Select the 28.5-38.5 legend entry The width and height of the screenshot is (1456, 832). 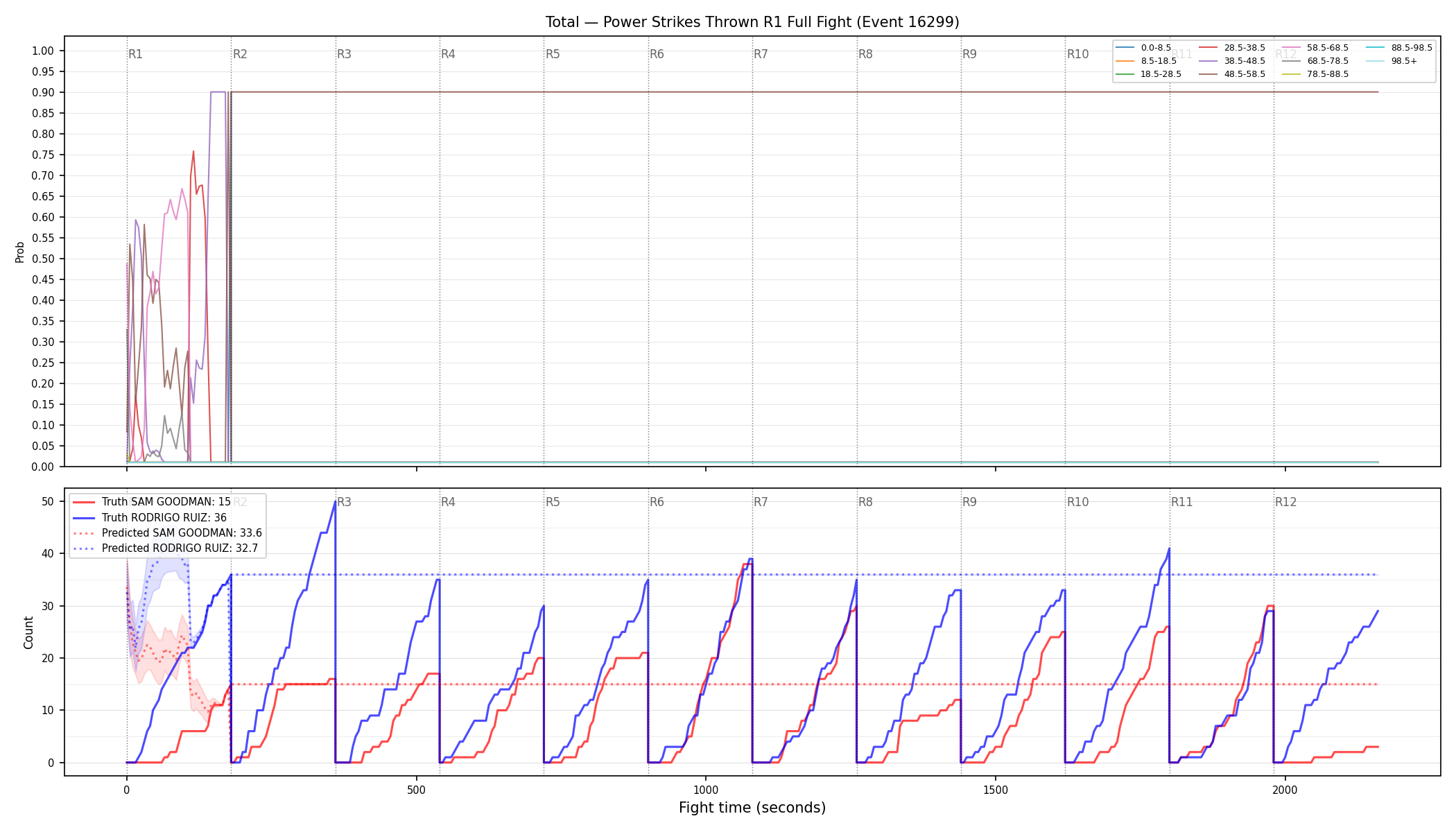pyautogui.click(x=1232, y=48)
